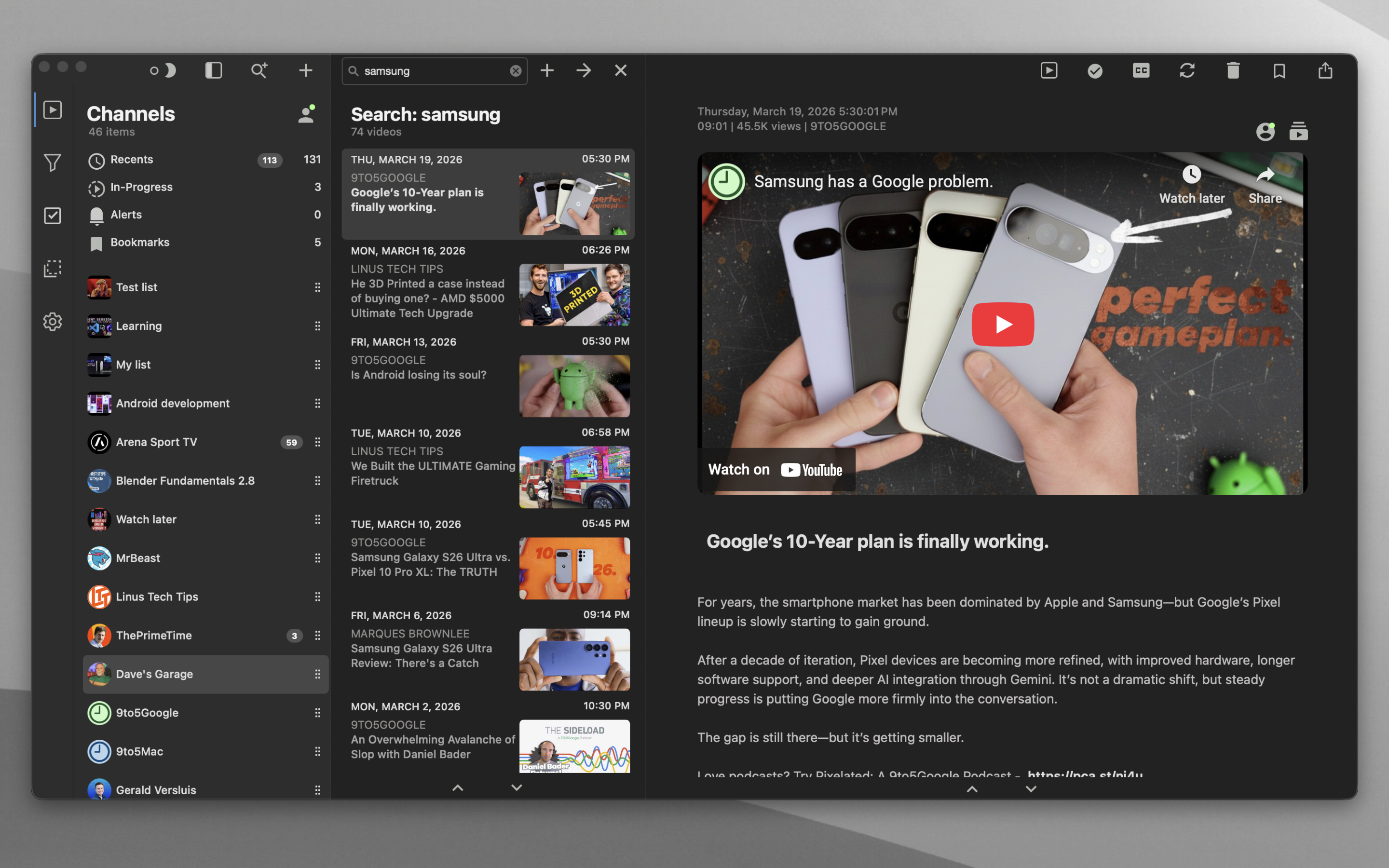Open the Learning list
Viewport: 1389px width, 868px height.
205,326
